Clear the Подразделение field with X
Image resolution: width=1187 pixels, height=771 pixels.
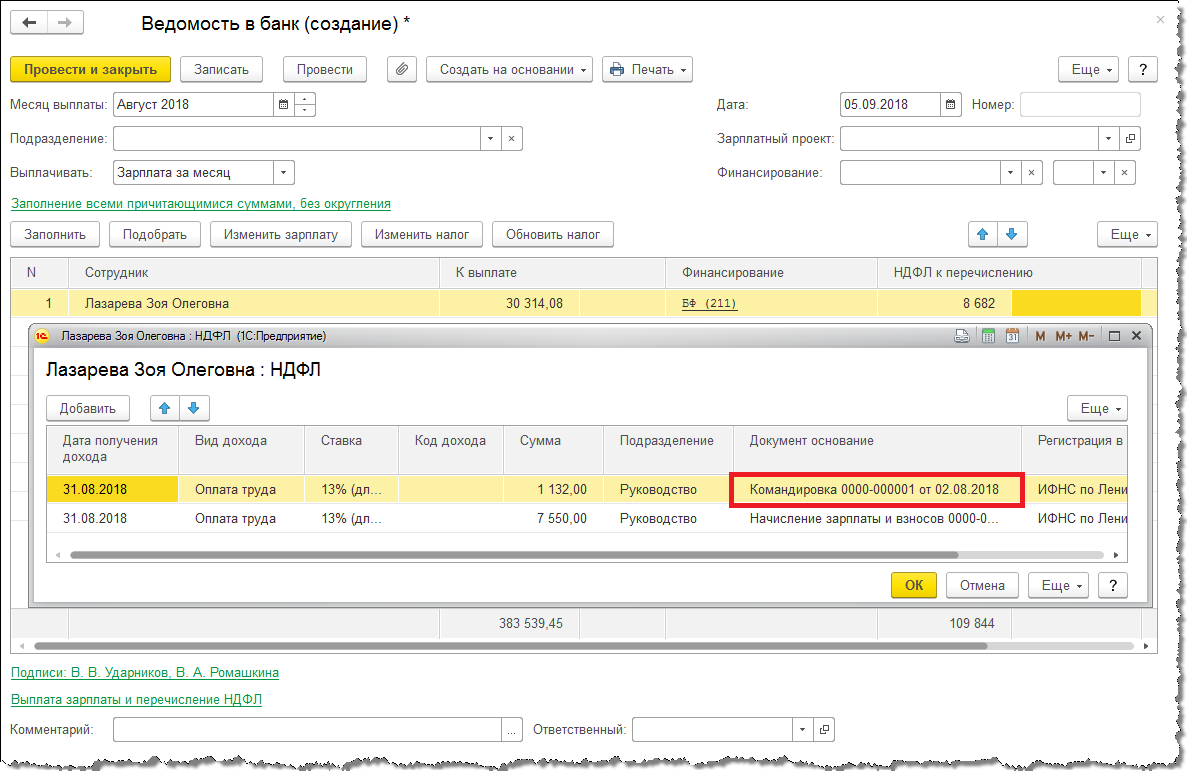(512, 139)
